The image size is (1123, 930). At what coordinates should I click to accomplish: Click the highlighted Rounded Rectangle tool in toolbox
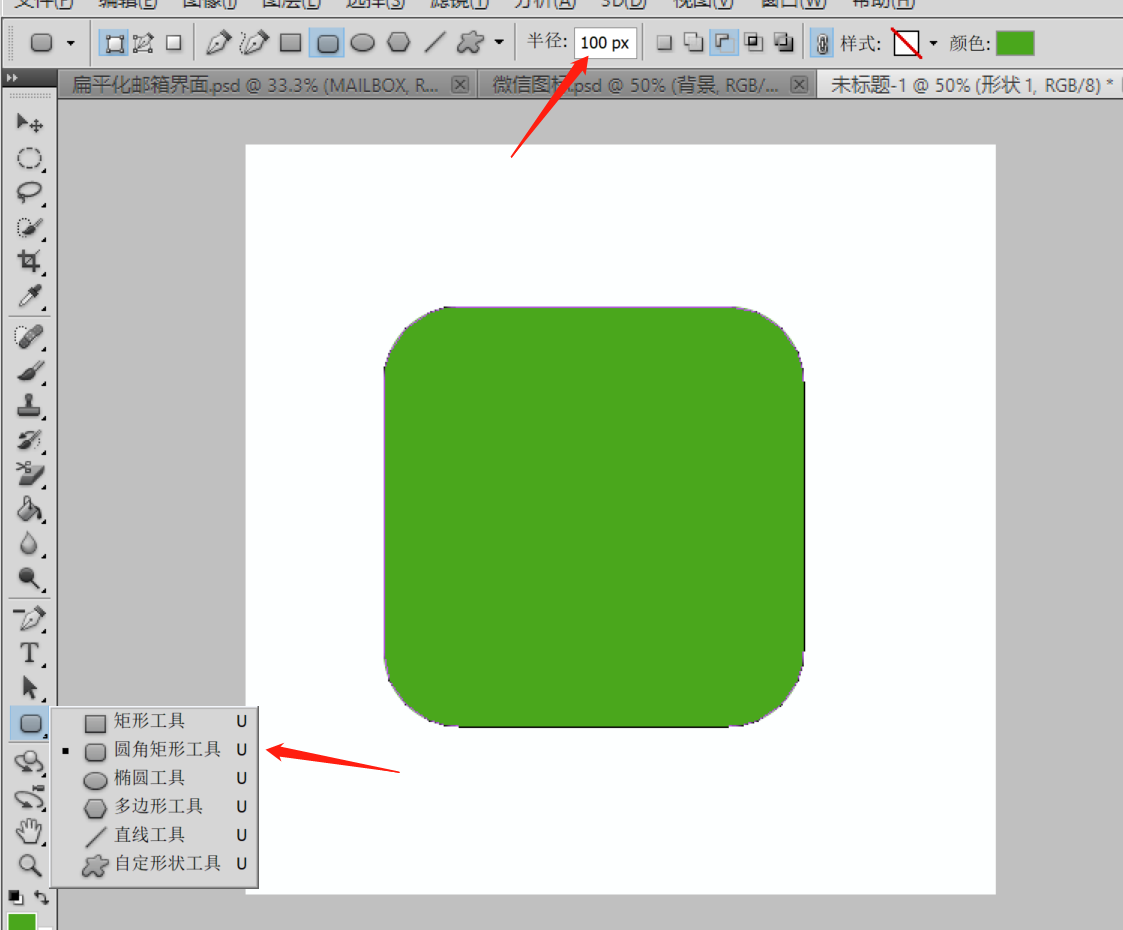point(29,723)
